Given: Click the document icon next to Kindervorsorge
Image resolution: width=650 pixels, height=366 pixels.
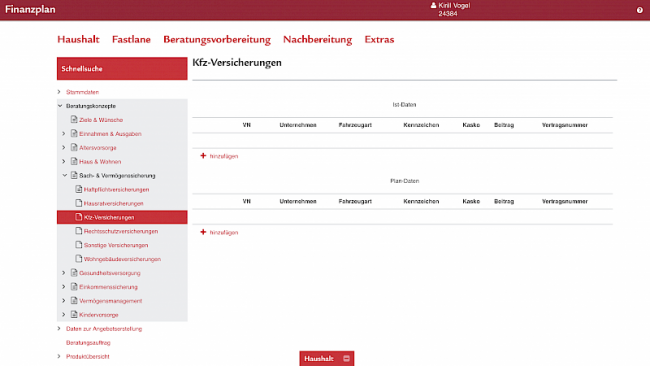Looking at the screenshot, I should coord(74,315).
